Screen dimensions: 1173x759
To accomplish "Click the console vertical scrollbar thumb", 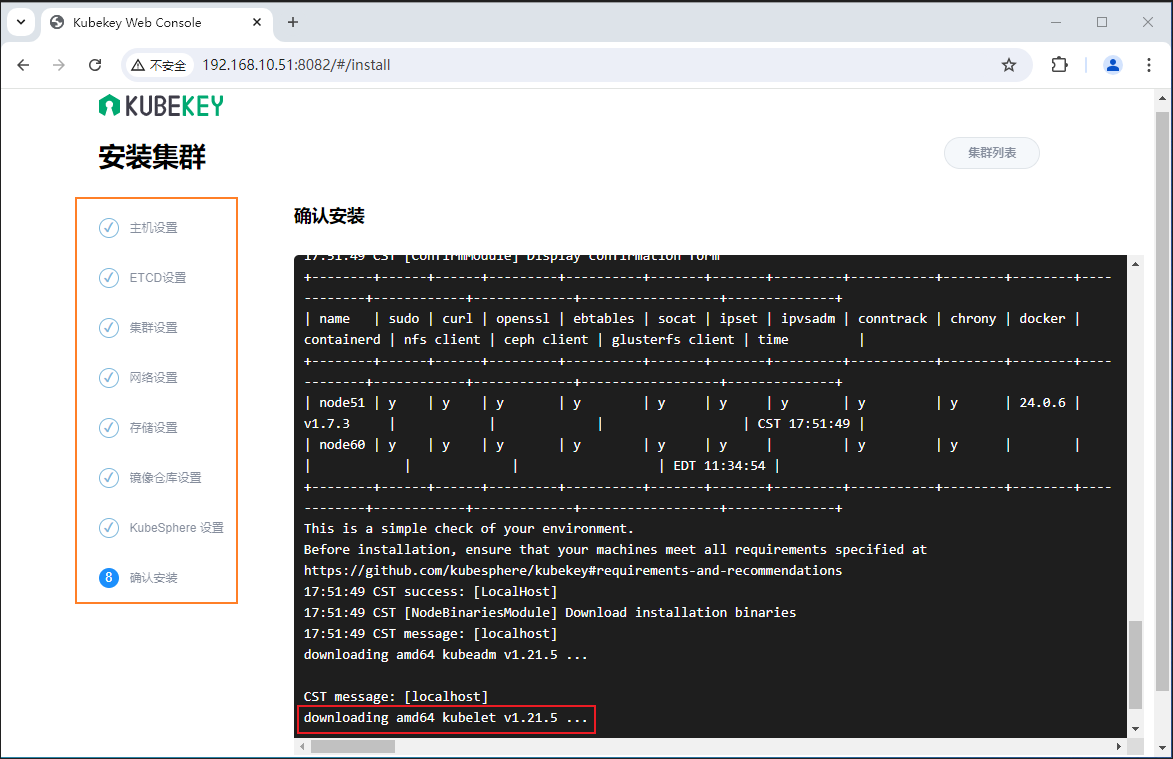I will point(1136,664).
